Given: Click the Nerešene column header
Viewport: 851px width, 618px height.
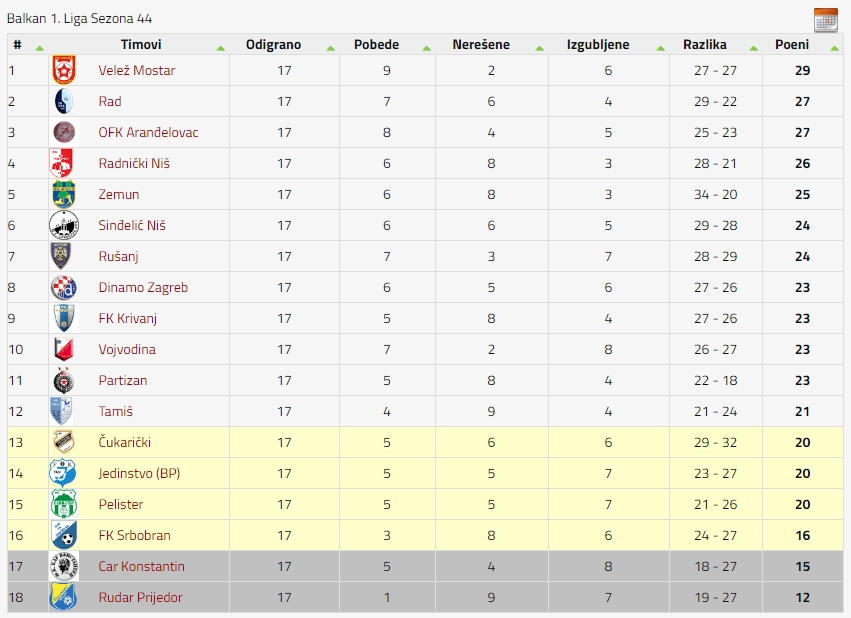Looking at the screenshot, I should coord(481,44).
